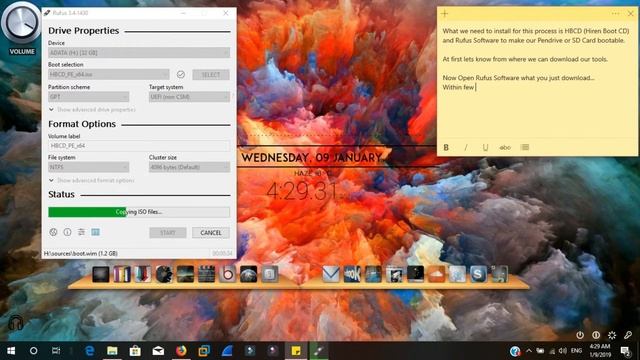The width and height of the screenshot is (640, 360).
Task: Open Action Center notifications icon
Action: tap(625, 351)
